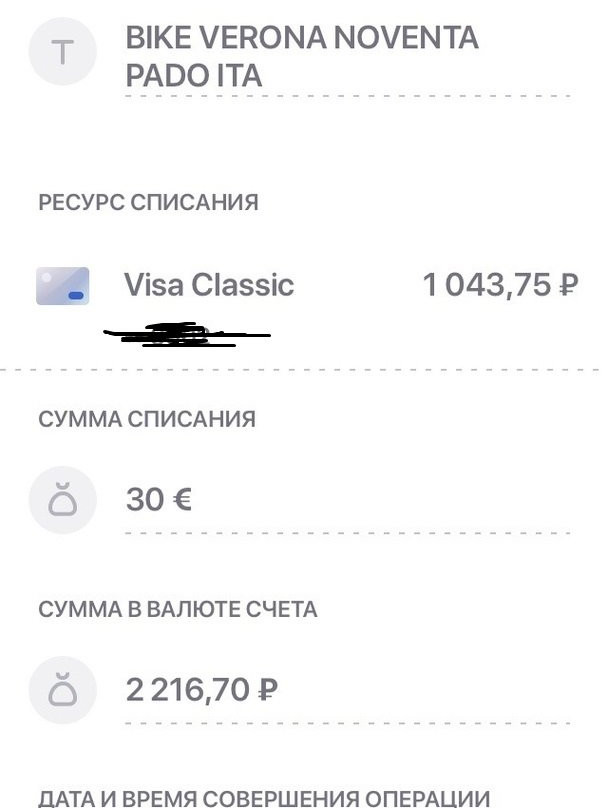Screen dimensions: 608x808
Task: Tap "ДАТА И ВРЕМЯ СОВЕРШЕНИЯ ОПЕРАЦИИ" heading
Action: click(x=264, y=798)
